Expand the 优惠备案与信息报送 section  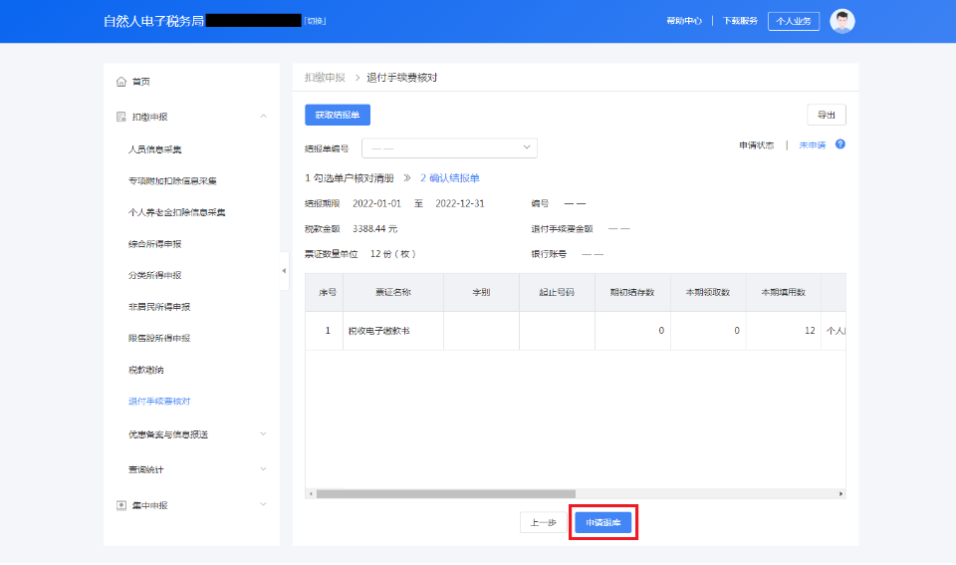click(263, 434)
